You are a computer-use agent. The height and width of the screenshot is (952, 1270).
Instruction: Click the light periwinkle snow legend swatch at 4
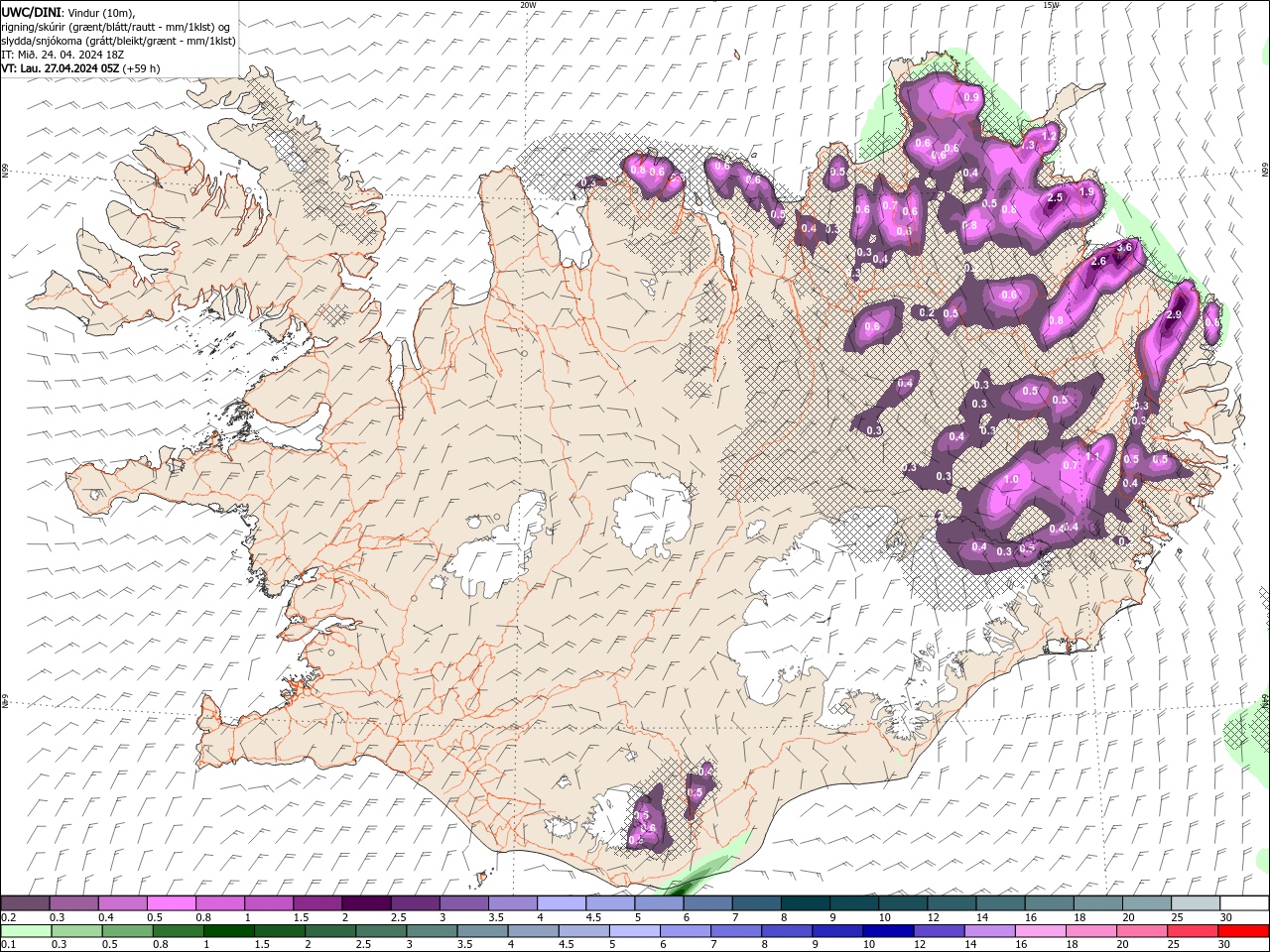pos(561,902)
